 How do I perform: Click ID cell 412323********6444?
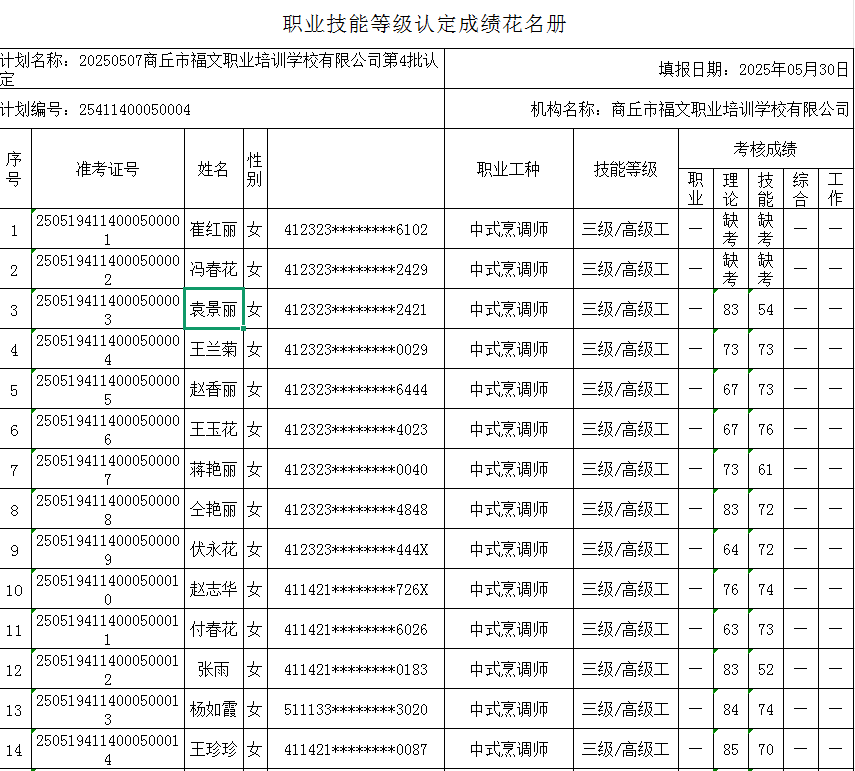point(356,389)
